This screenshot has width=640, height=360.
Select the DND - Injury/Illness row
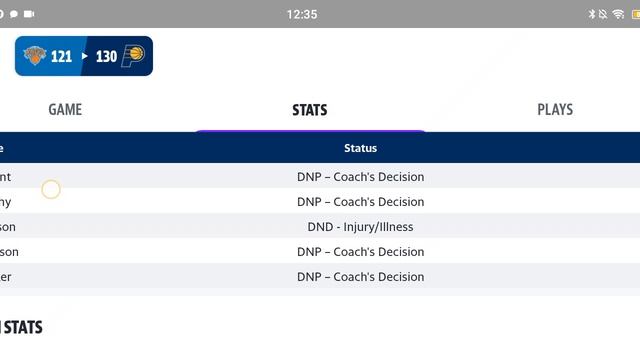click(x=320, y=227)
